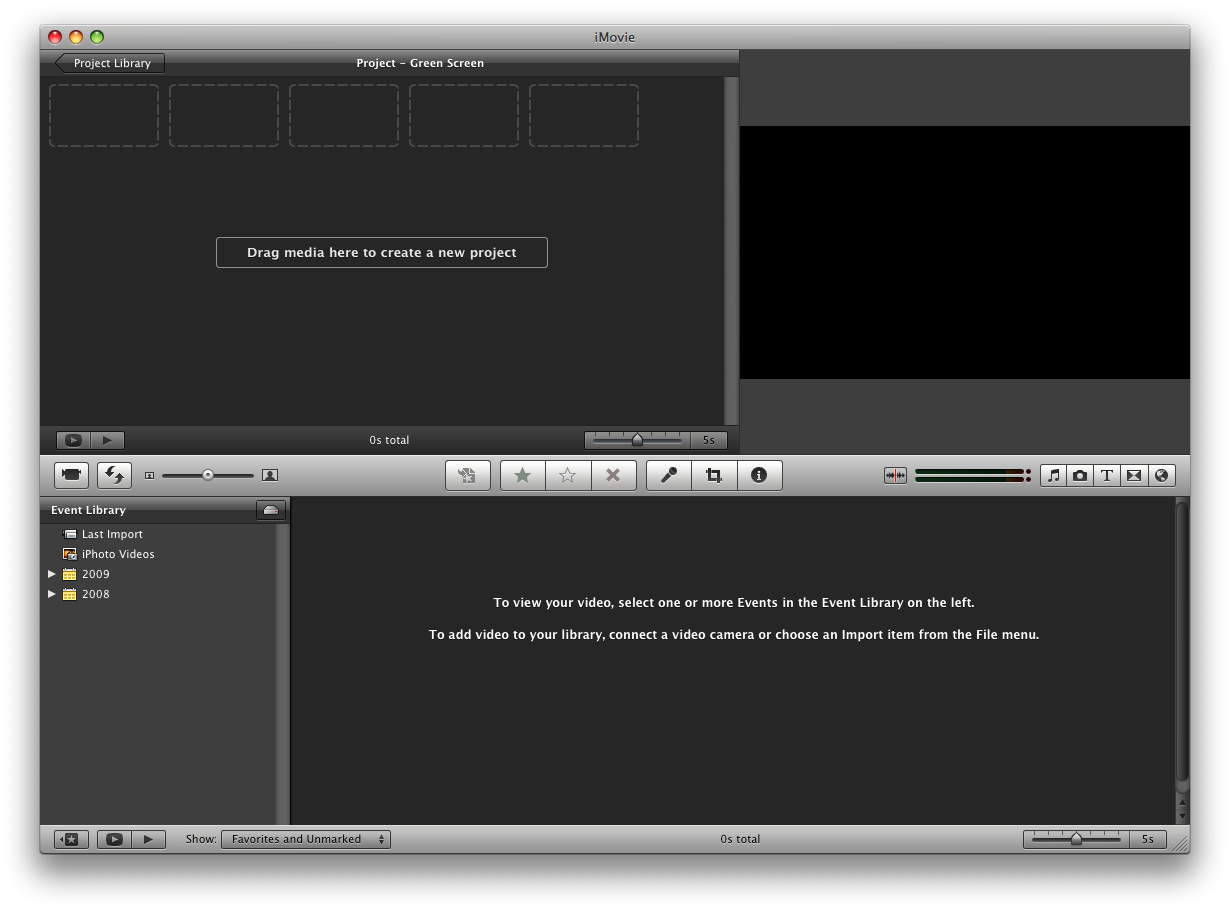
Task: Swap Events and Projects panes
Action: [115, 475]
